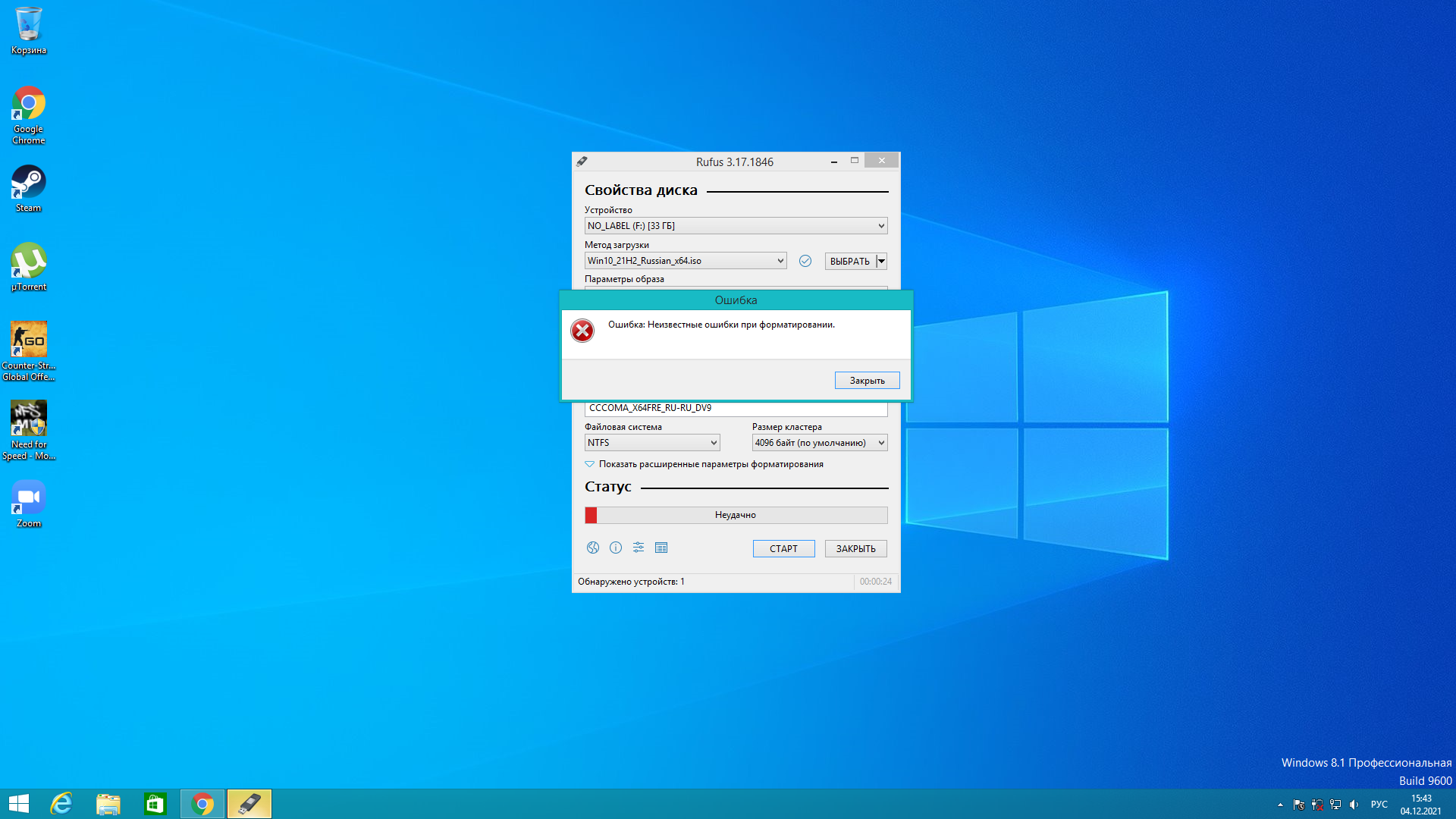The height and width of the screenshot is (819, 1456).
Task: Select the Google Chrome desktop shortcut
Action: (x=29, y=115)
